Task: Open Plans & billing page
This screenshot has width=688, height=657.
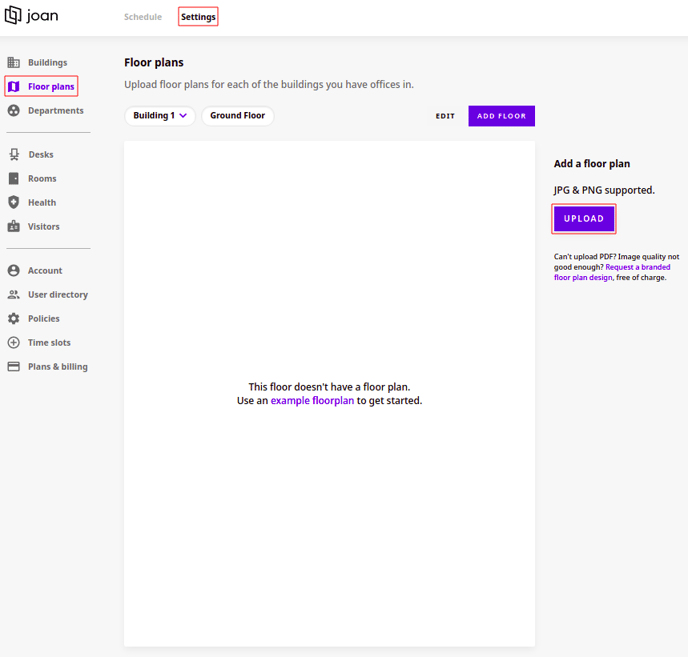Action: (57, 366)
